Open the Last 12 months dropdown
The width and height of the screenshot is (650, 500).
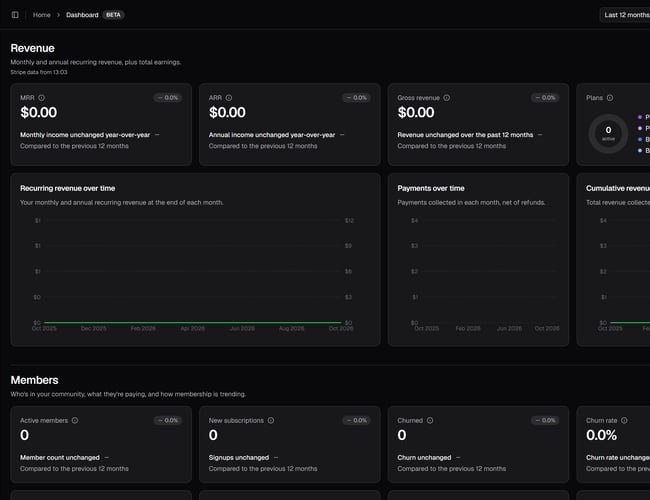(626, 15)
